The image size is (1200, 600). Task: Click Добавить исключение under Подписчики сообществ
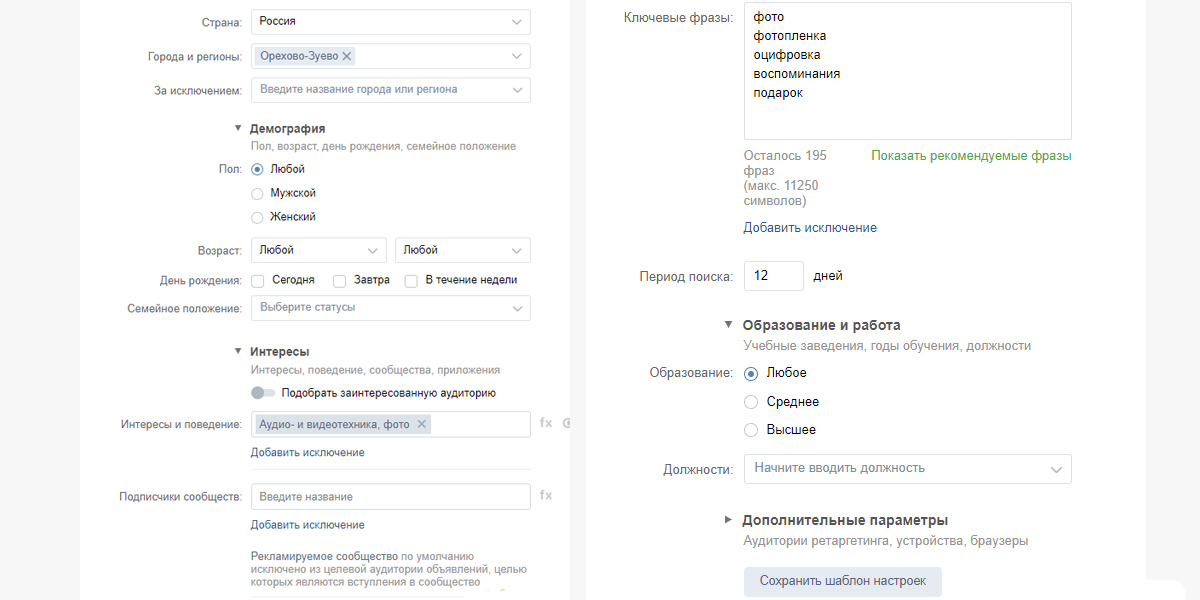[x=308, y=525]
